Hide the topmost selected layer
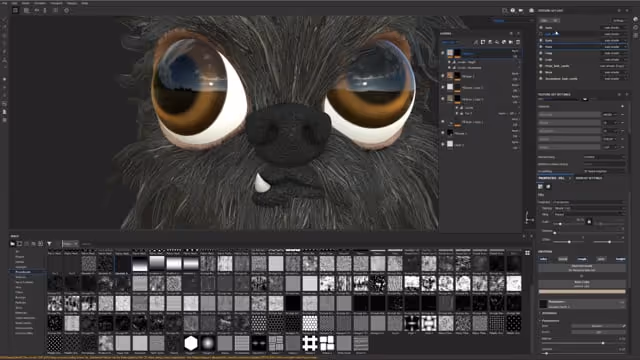 pyautogui.click(x=443, y=53)
